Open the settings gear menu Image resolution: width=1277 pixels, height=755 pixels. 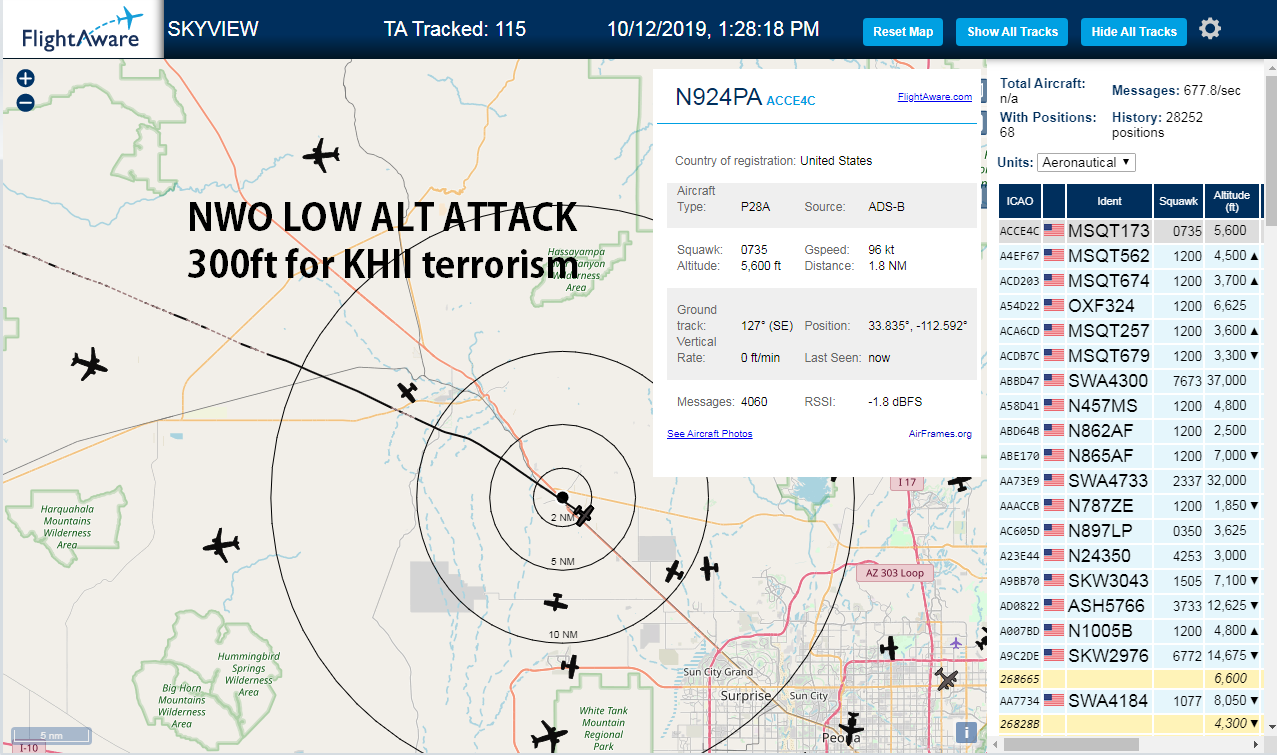point(1210,29)
